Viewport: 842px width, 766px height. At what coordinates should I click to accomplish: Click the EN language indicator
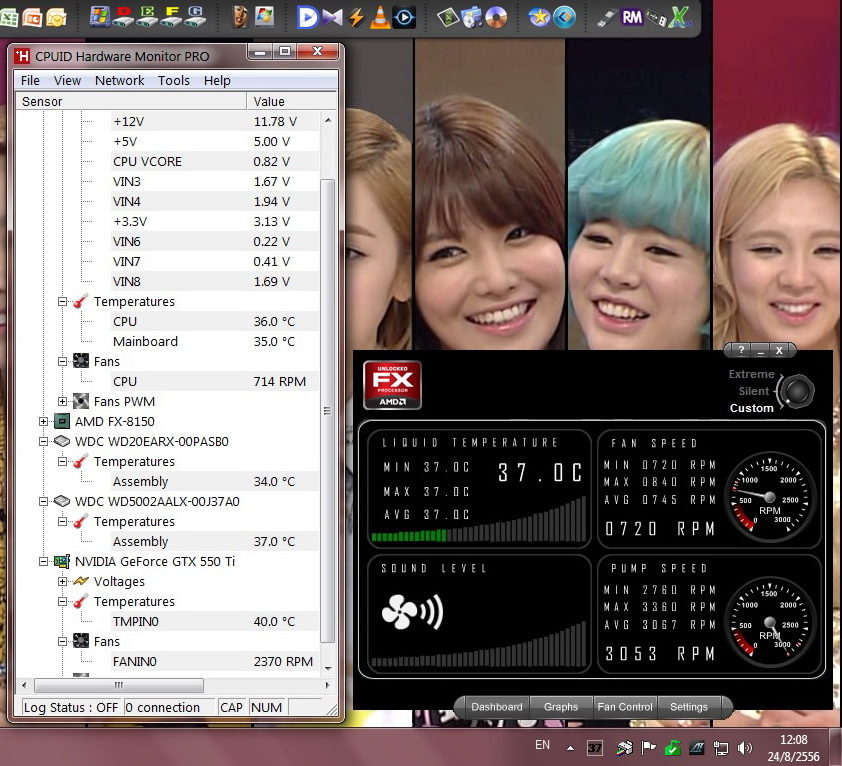tap(542, 745)
